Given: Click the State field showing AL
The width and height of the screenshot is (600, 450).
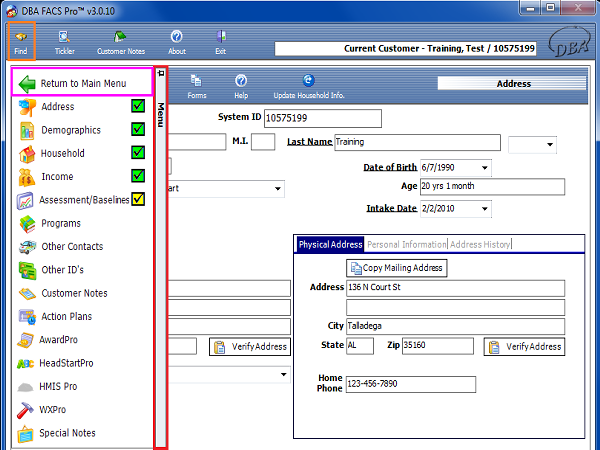Looking at the screenshot, I should point(360,346).
